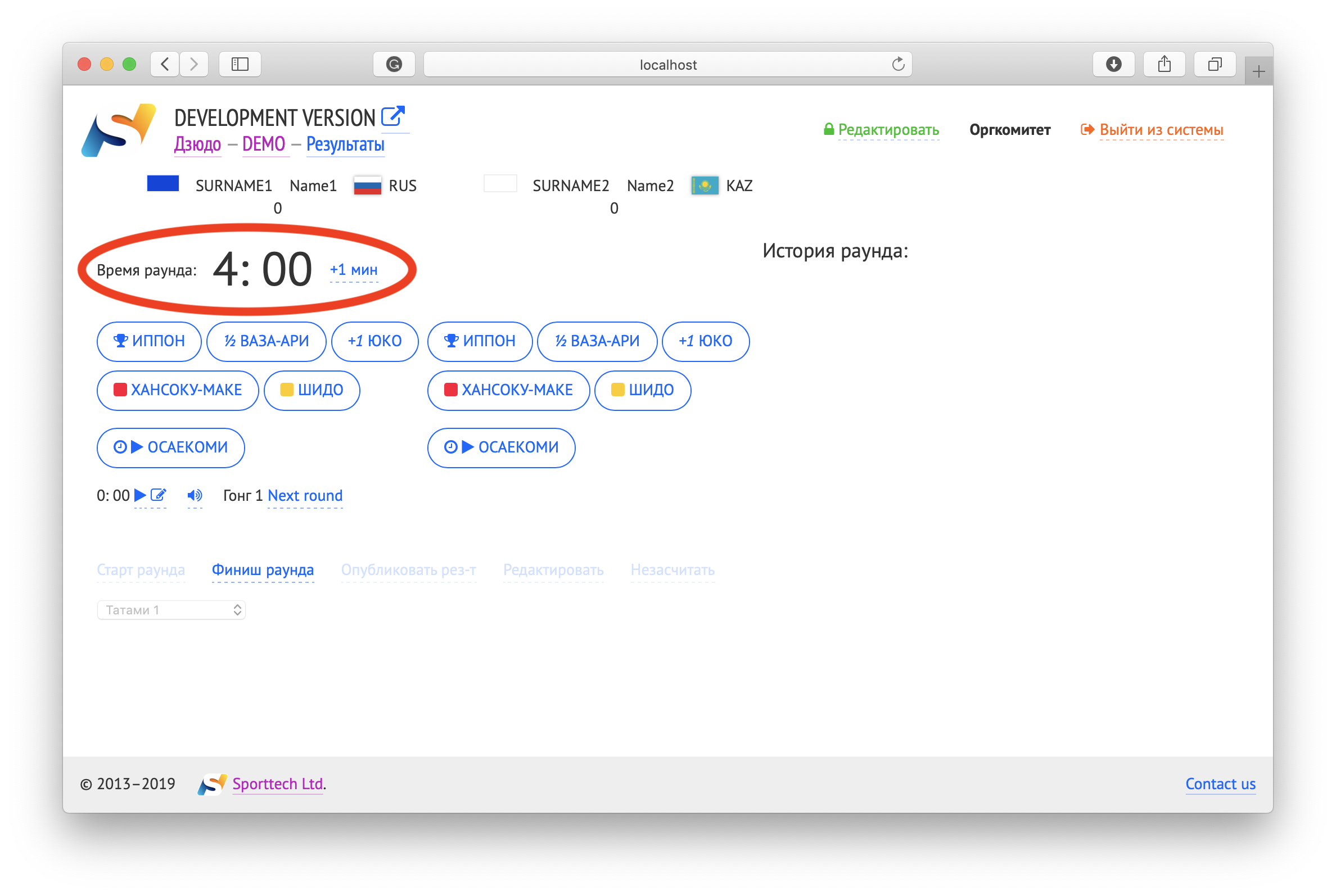Image resolution: width=1336 pixels, height=896 pixels.
Task: Click the Next round link
Action: [x=305, y=495]
